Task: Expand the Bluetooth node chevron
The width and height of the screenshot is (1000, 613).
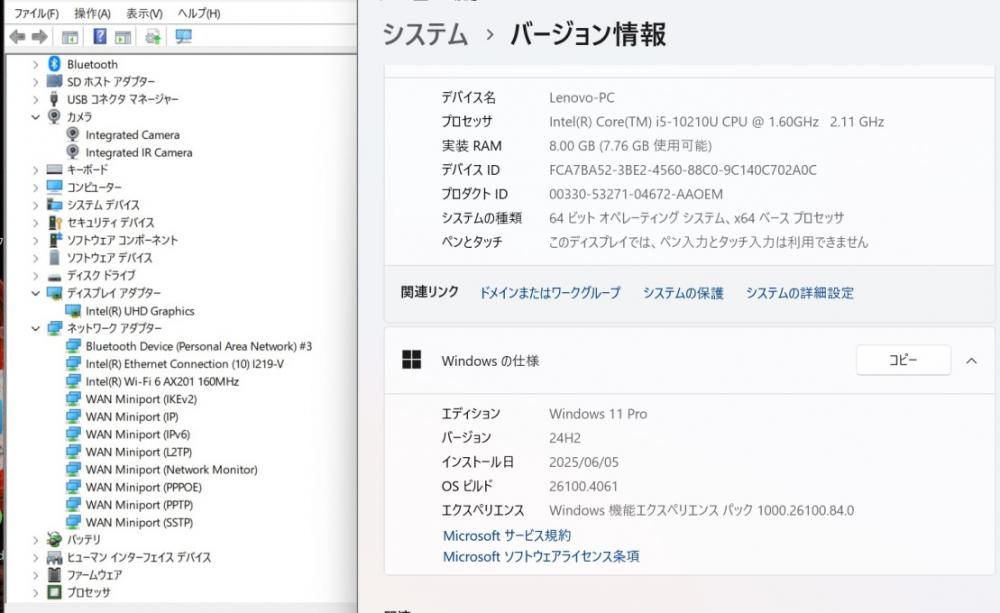Action: (x=35, y=64)
